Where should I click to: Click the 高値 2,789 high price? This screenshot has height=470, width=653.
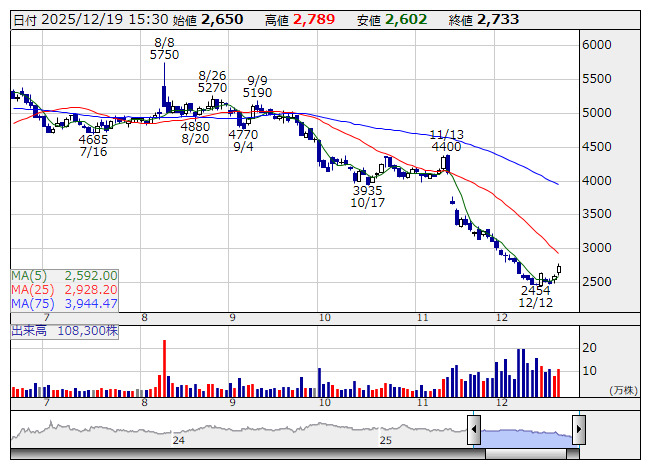pyautogui.click(x=300, y=20)
